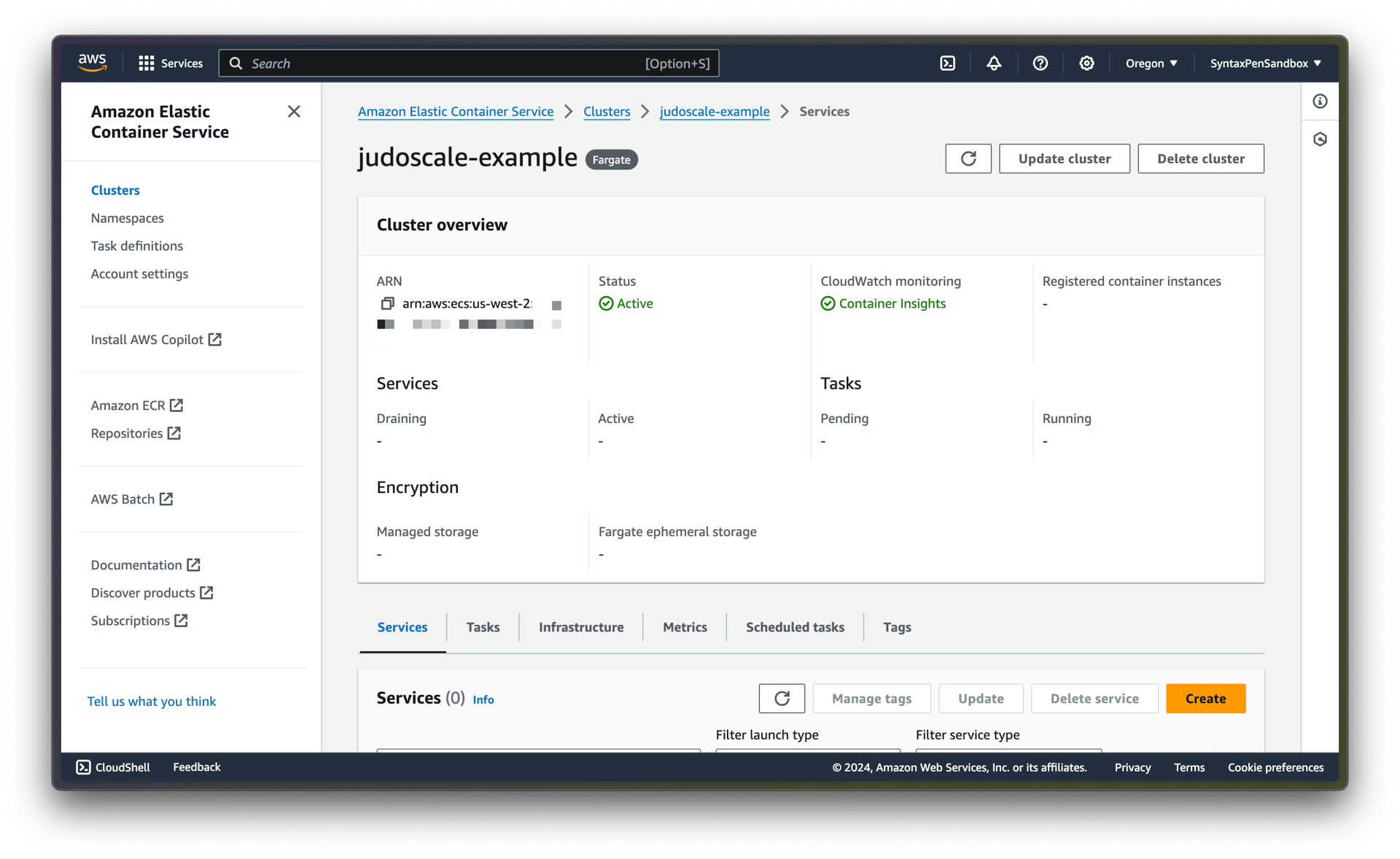Launch CloudShell from the bottom bar
Screen dimensions: 1400x859
coord(112,766)
